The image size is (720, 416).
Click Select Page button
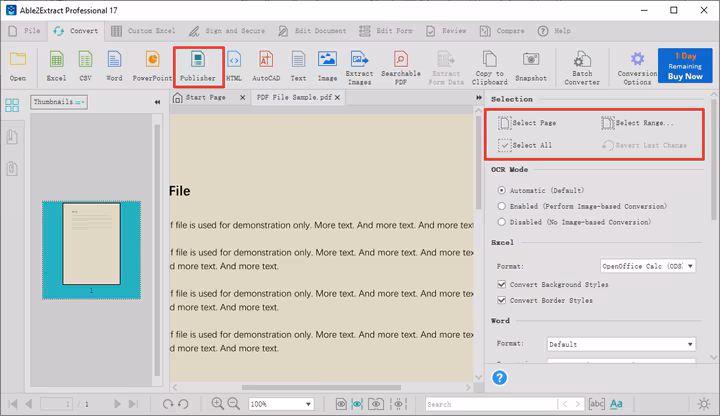528,123
